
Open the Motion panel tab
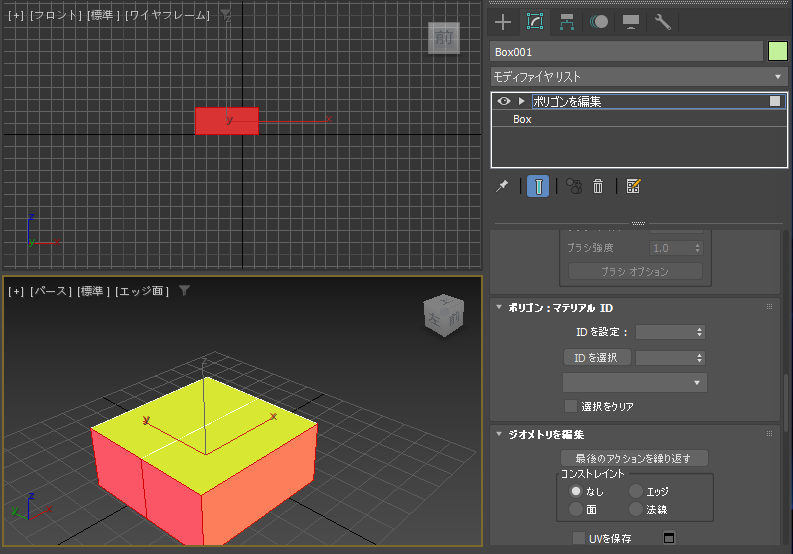pyautogui.click(x=599, y=22)
